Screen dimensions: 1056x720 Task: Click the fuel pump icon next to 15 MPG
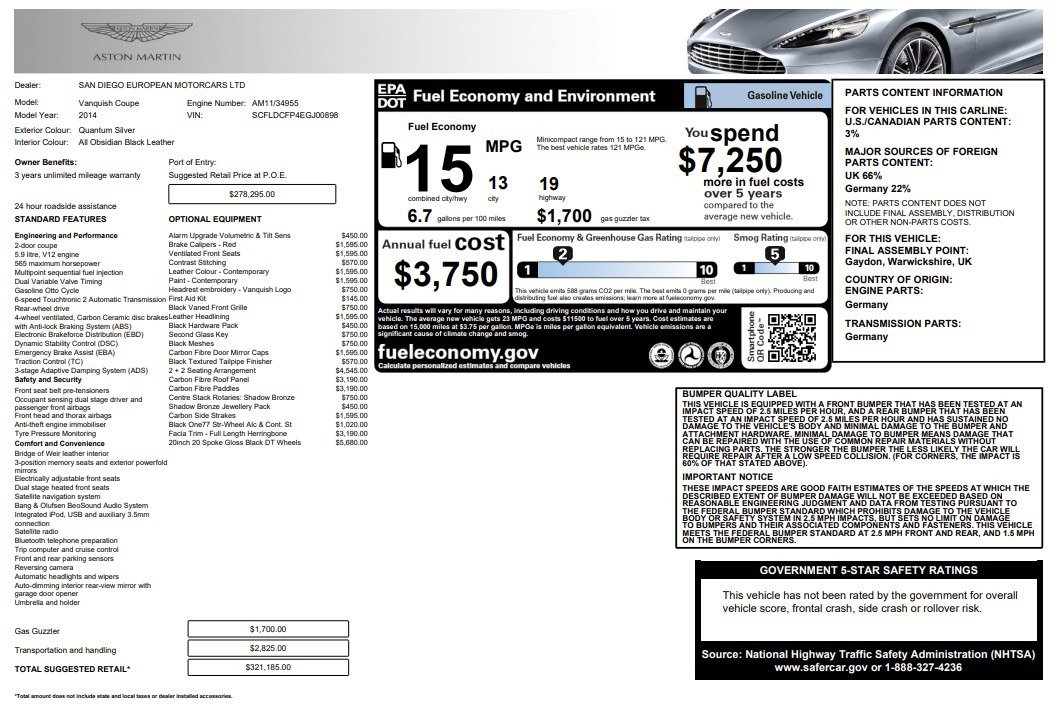(391, 155)
